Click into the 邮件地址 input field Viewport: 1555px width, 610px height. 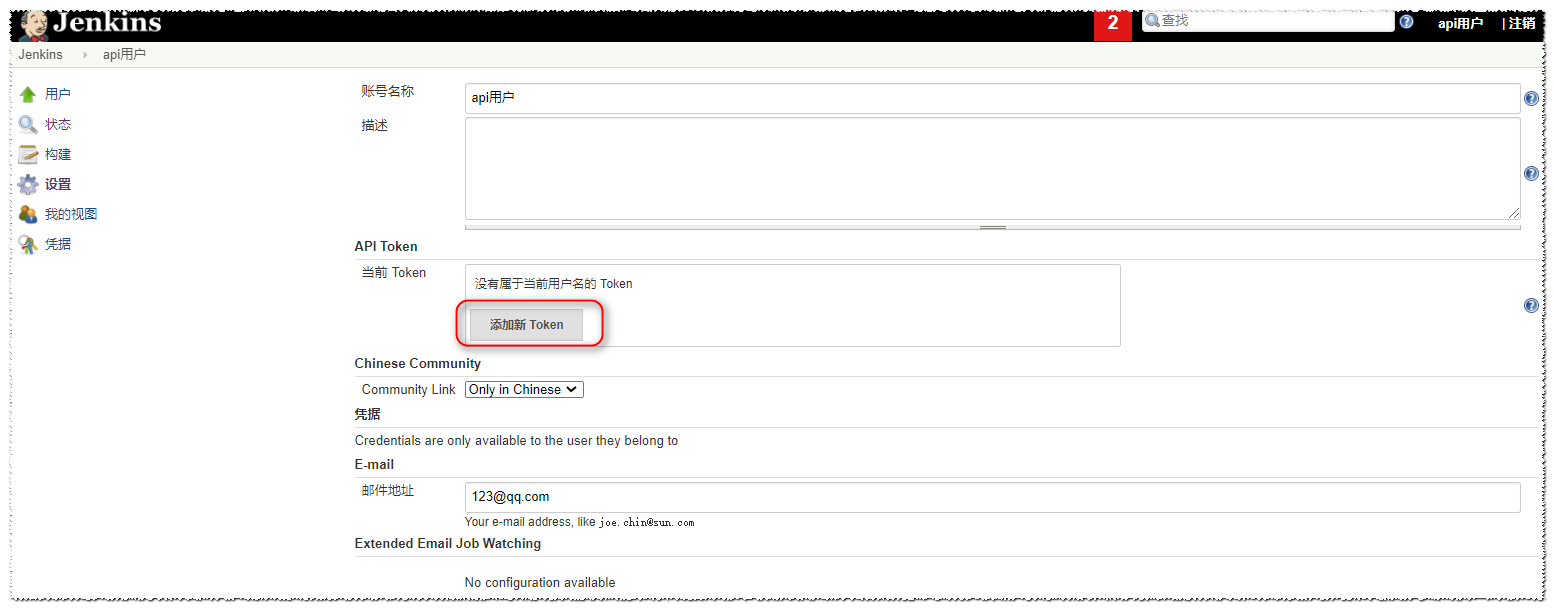[992, 497]
